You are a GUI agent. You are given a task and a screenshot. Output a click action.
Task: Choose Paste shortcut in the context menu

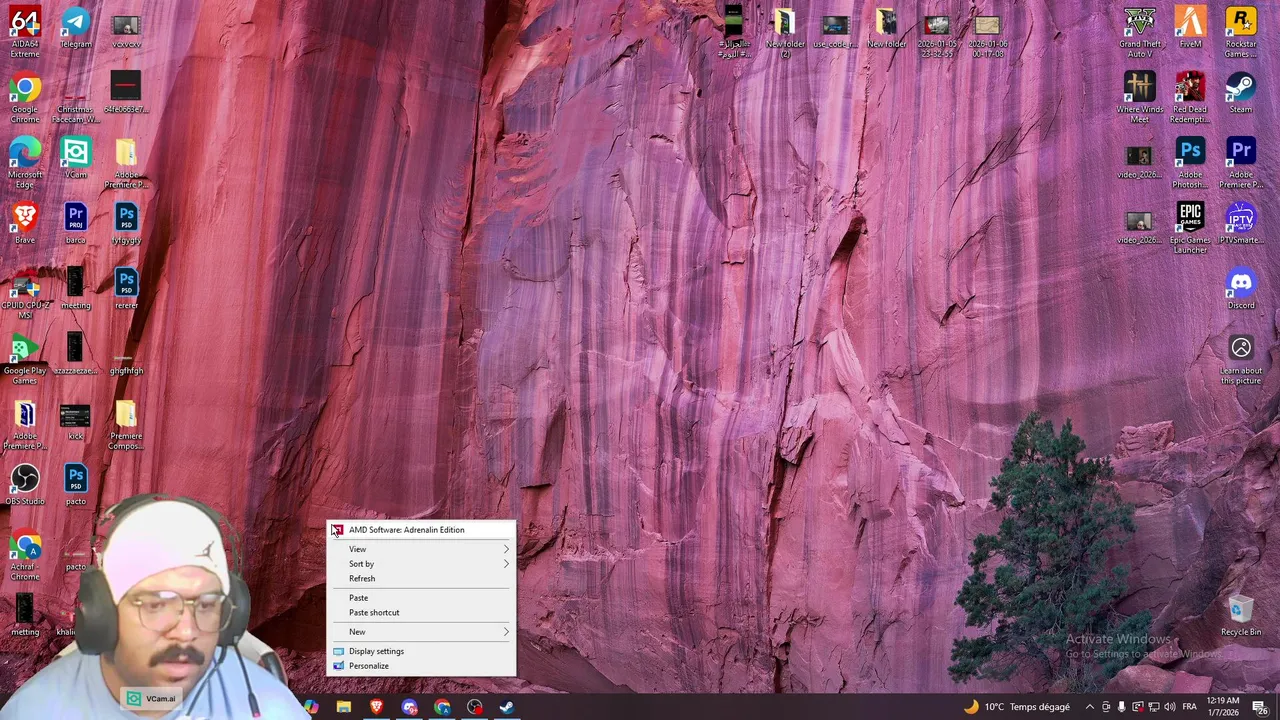pyautogui.click(x=421, y=613)
